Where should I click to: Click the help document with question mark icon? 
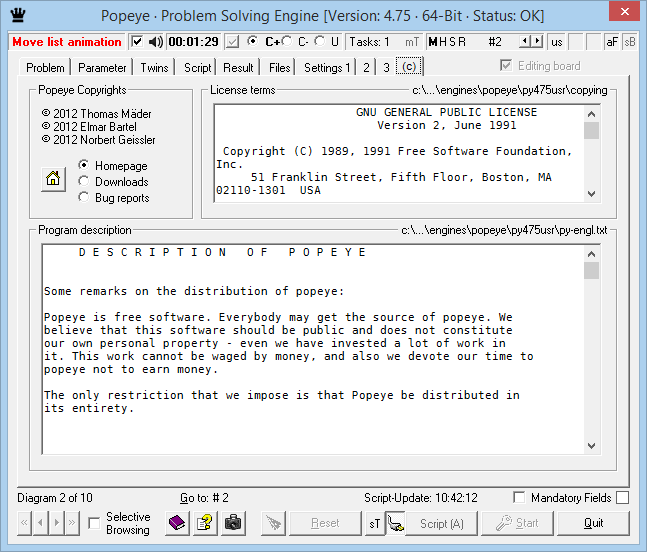(x=205, y=524)
